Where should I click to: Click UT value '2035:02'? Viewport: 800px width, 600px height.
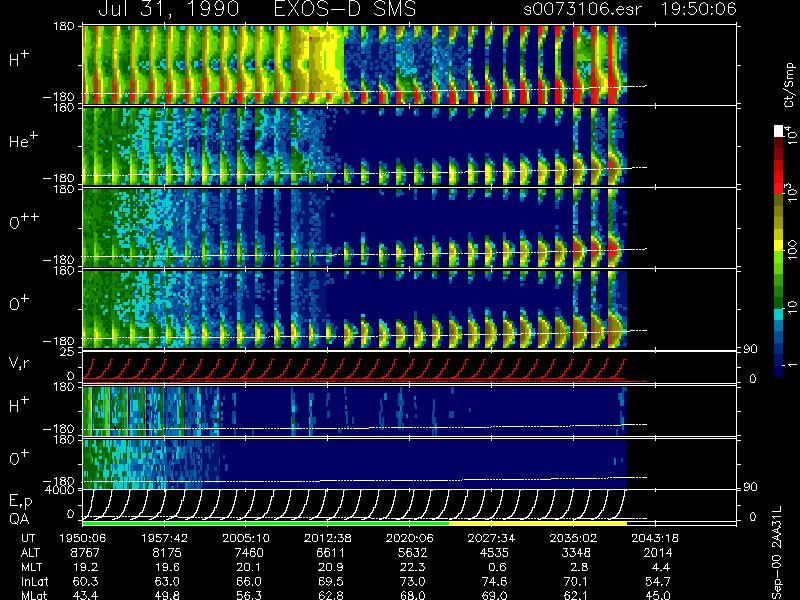573,538
